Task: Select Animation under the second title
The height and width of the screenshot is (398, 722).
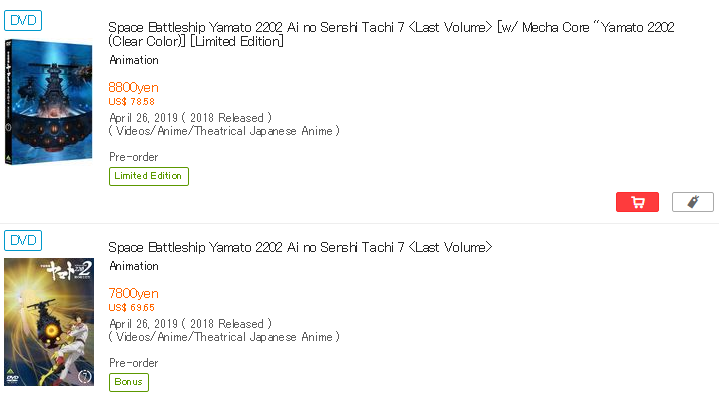Action: click(x=134, y=266)
